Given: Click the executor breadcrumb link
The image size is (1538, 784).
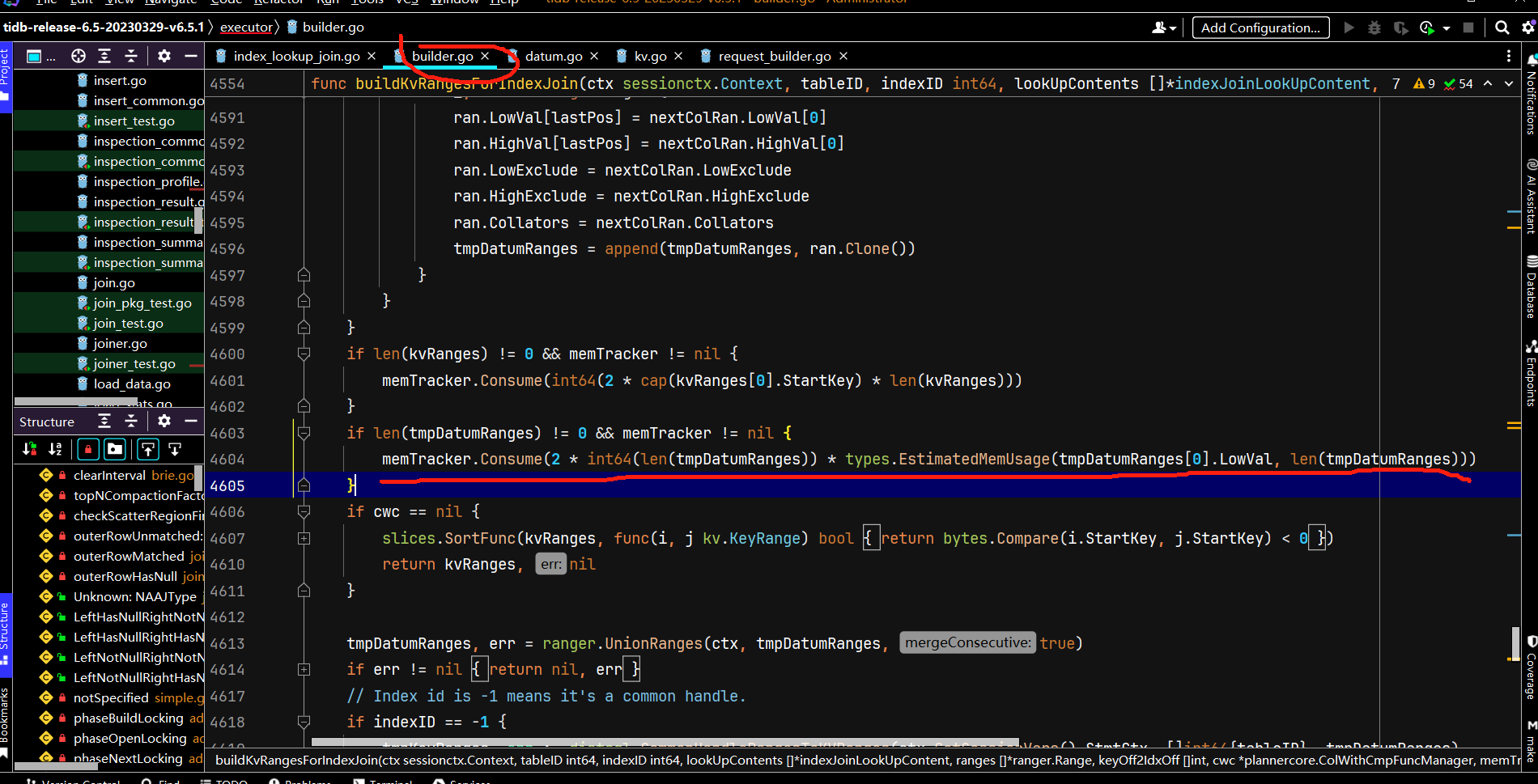Looking at the screenshot, I should click(x=246, y=28).
